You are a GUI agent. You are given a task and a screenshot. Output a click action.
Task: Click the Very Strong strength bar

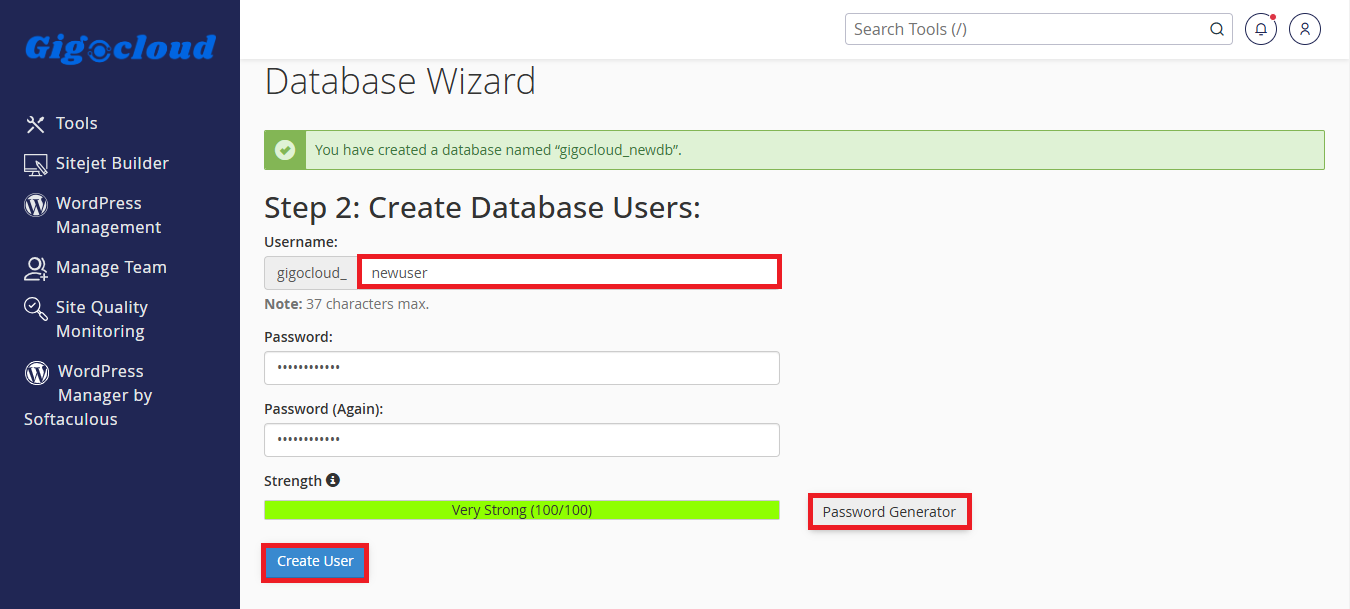tap(522, 510)
